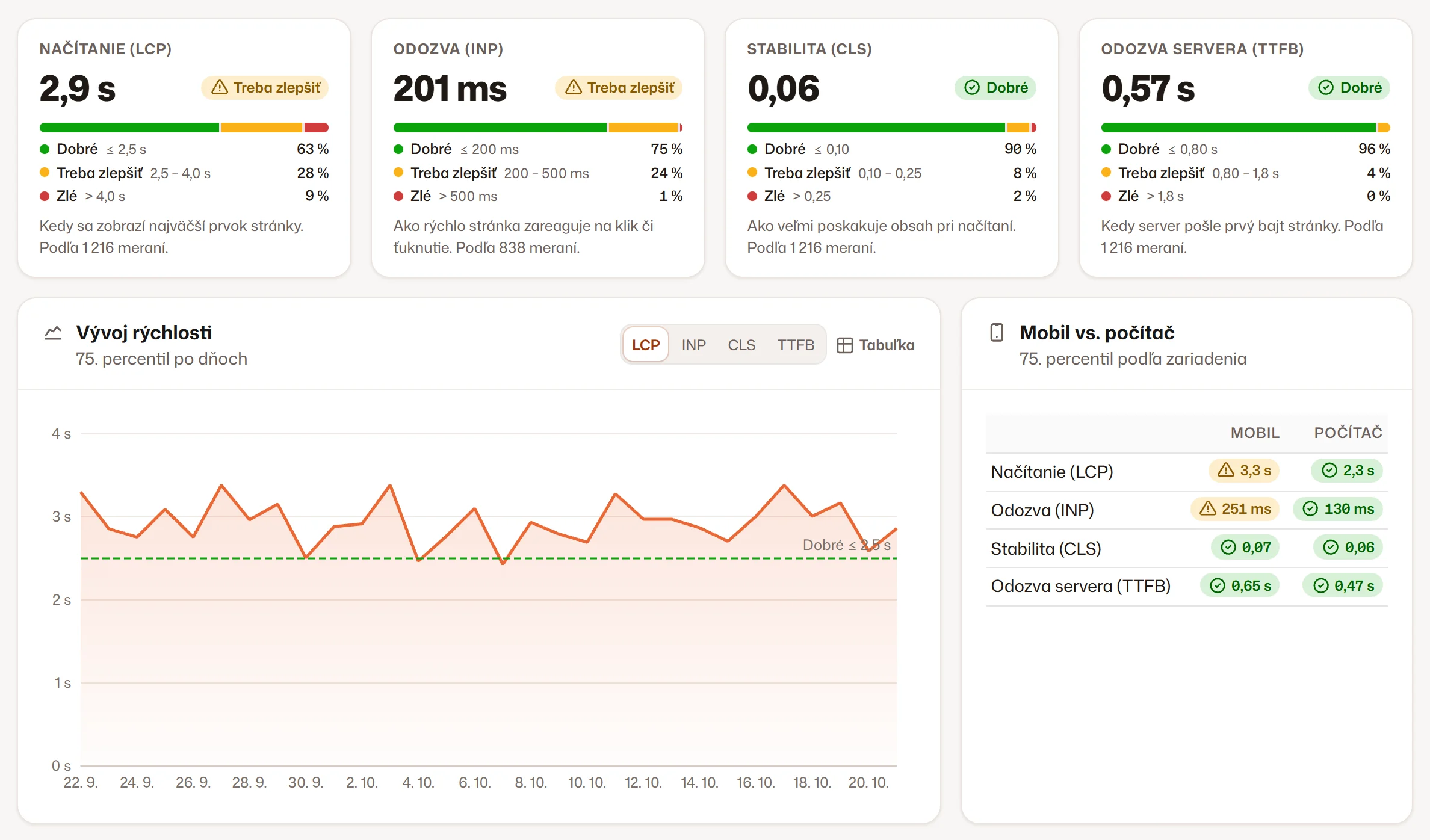The height and width of the screenshot is (840, 1430).
Task: Click the Odozva (INP) table row label
Action: click(x=1042, y=510)
